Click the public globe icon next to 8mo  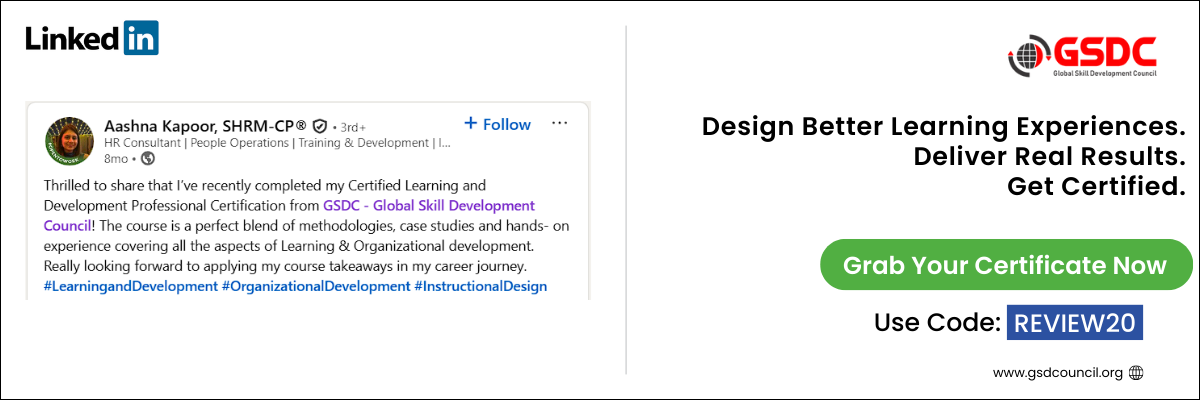click(148, 158)
